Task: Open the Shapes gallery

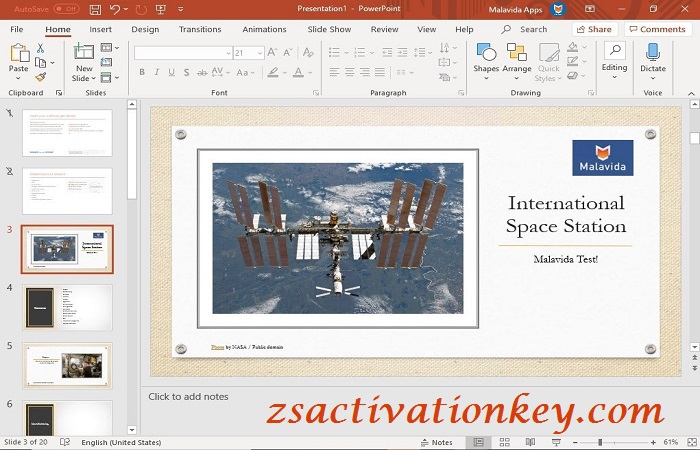Action: click(486, 62)
